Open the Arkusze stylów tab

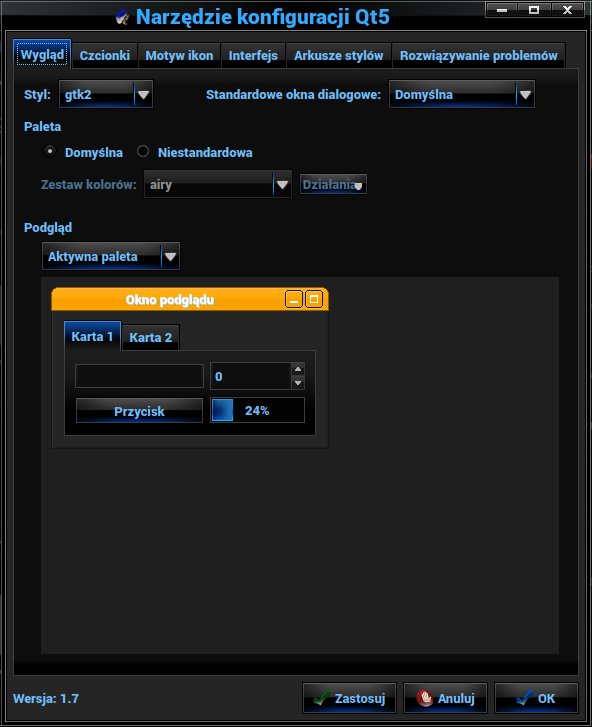point(338,56)
